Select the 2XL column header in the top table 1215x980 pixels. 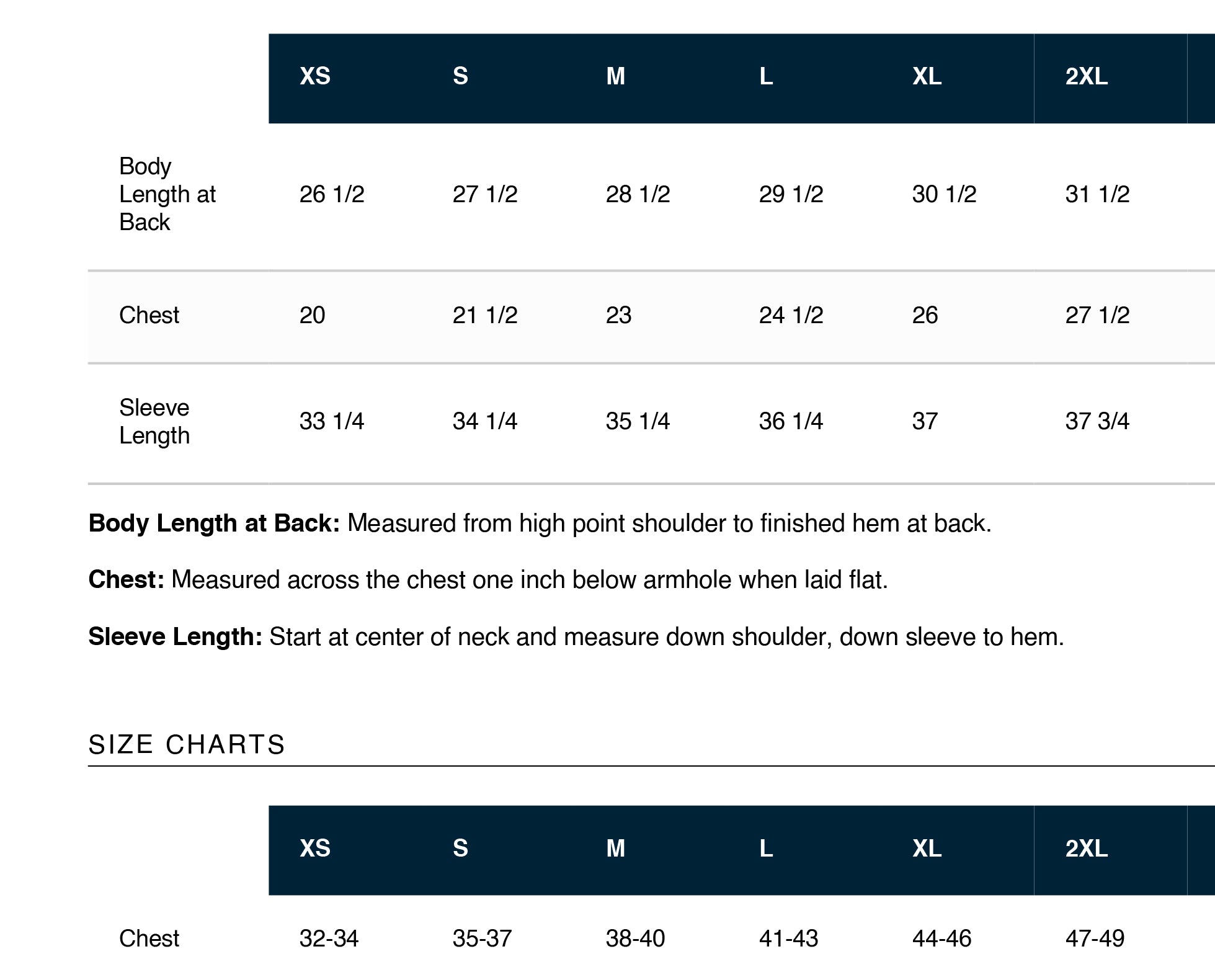1087,76
